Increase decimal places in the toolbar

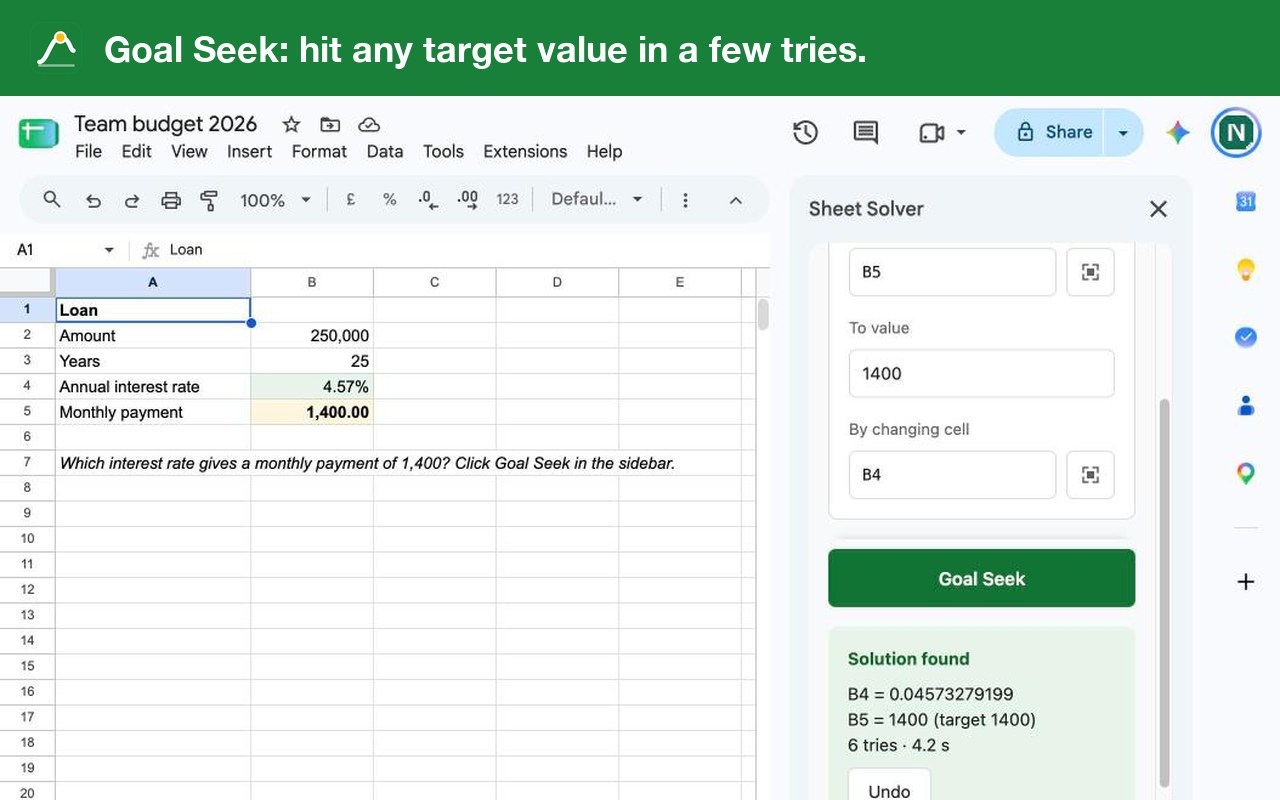tap(467, 199)
